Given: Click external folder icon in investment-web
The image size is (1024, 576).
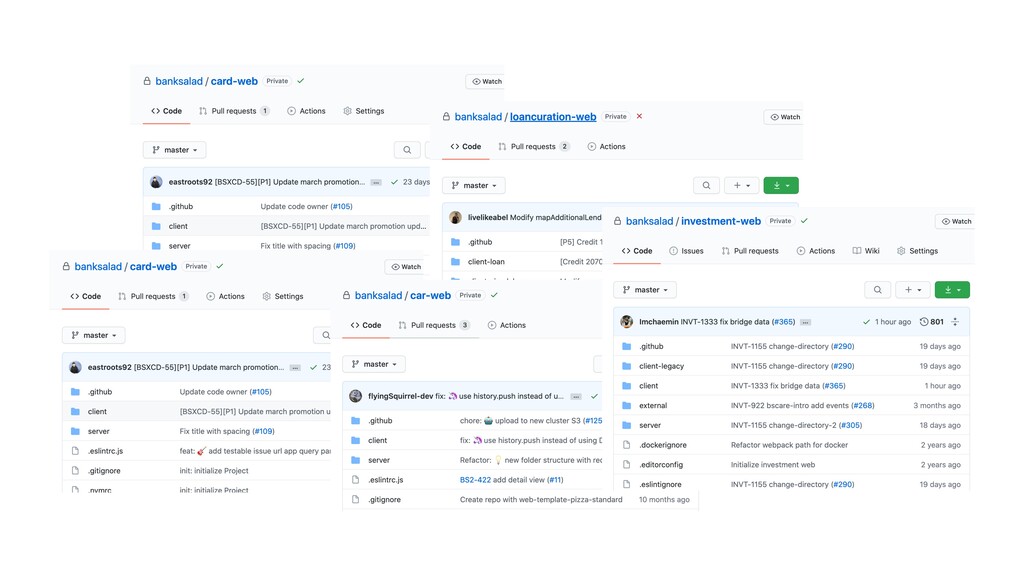Looking at the screenshot, I should coord(626,406).
